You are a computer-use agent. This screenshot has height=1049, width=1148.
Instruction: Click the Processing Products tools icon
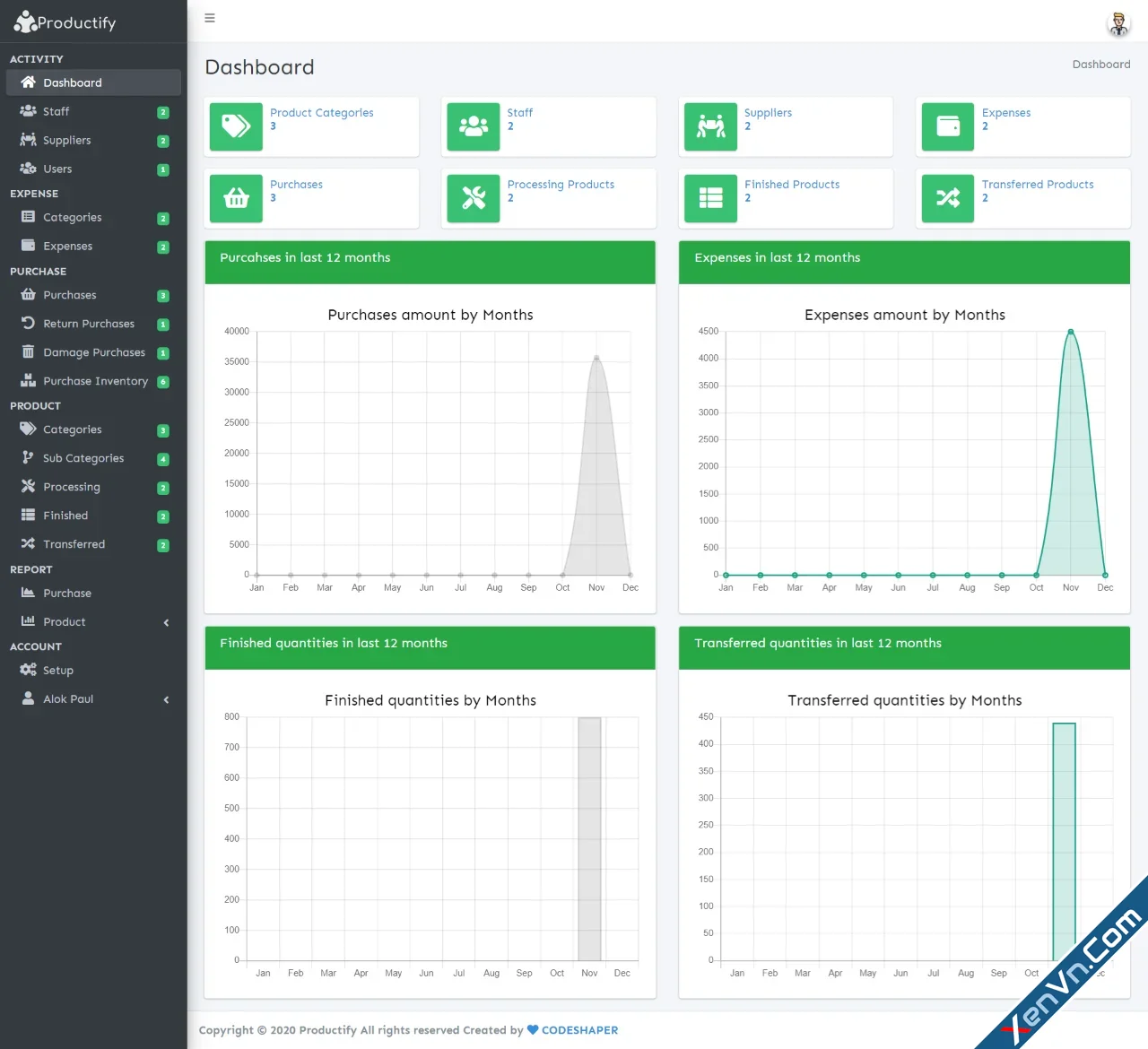(x=473, y=198)
